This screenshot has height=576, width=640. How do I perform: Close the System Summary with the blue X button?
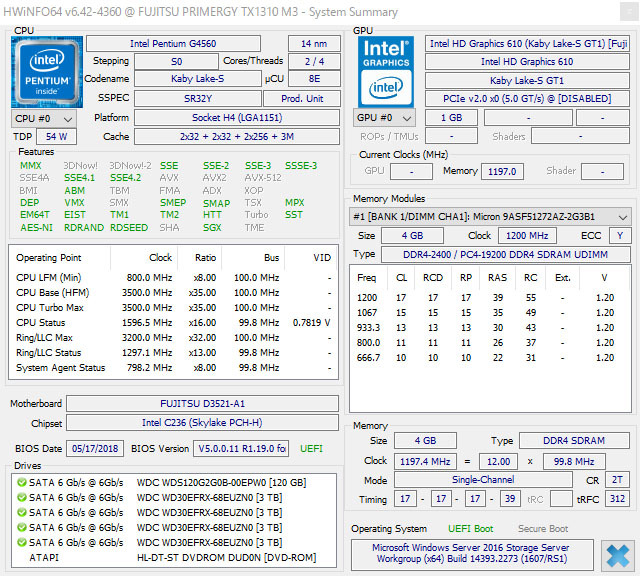[618, 556]
